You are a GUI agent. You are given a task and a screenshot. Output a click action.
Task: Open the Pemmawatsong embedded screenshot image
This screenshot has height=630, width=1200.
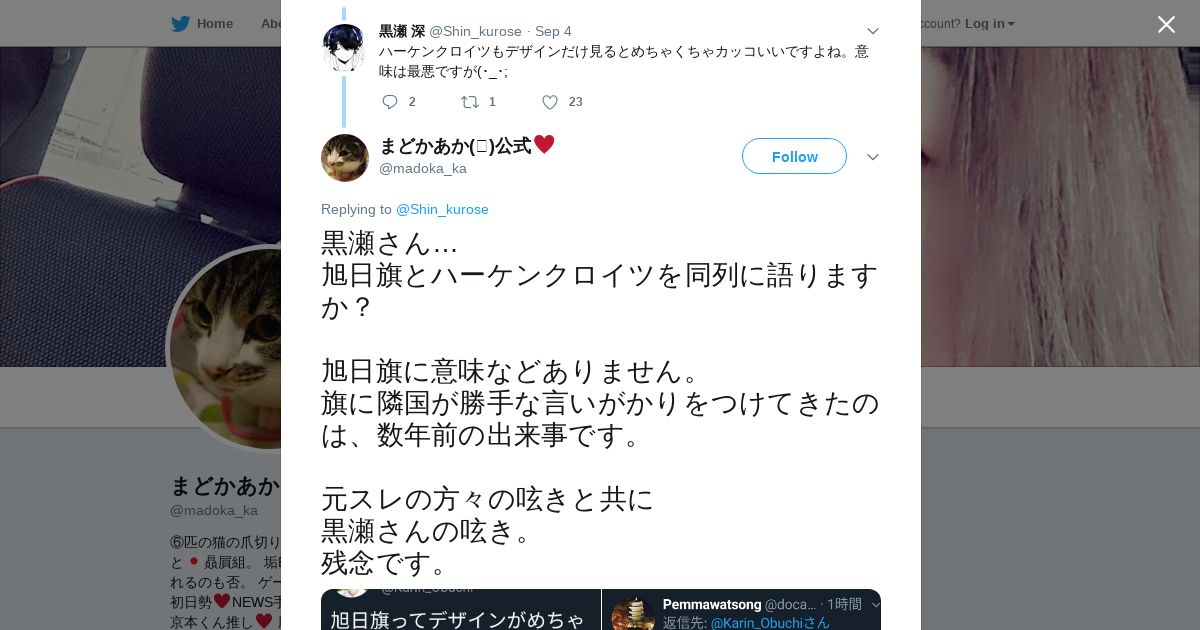(x=742, y=609)
